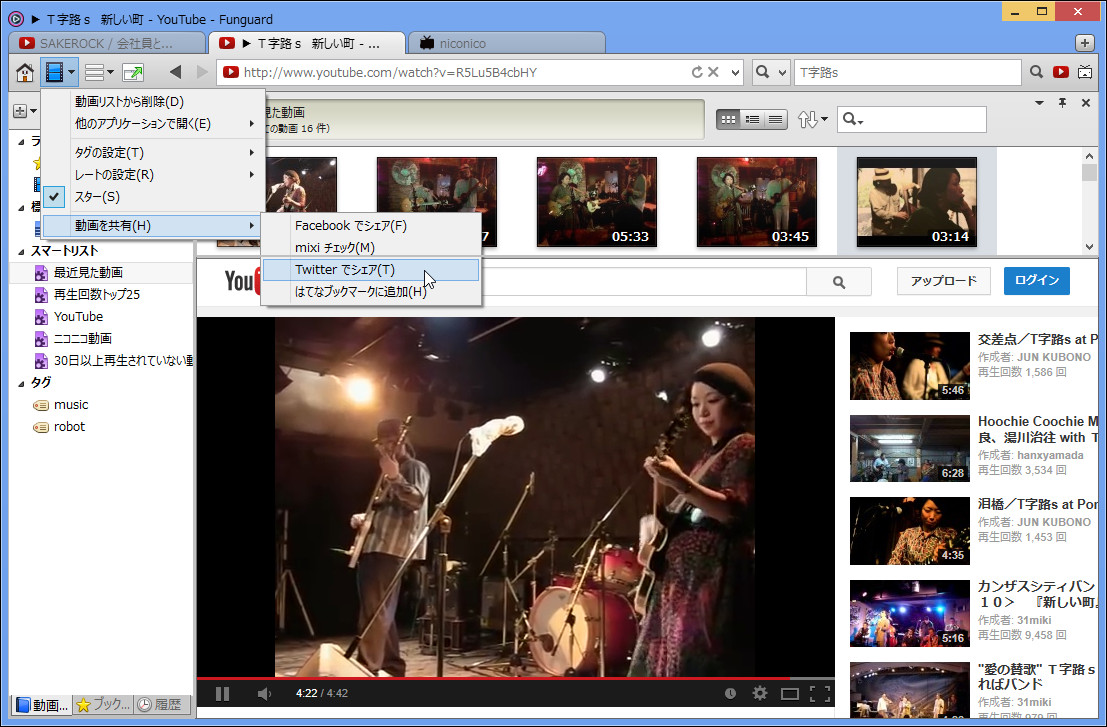Open the 05:33 video thumbnail
The image size is (1107, 727).
coord(597,202)
